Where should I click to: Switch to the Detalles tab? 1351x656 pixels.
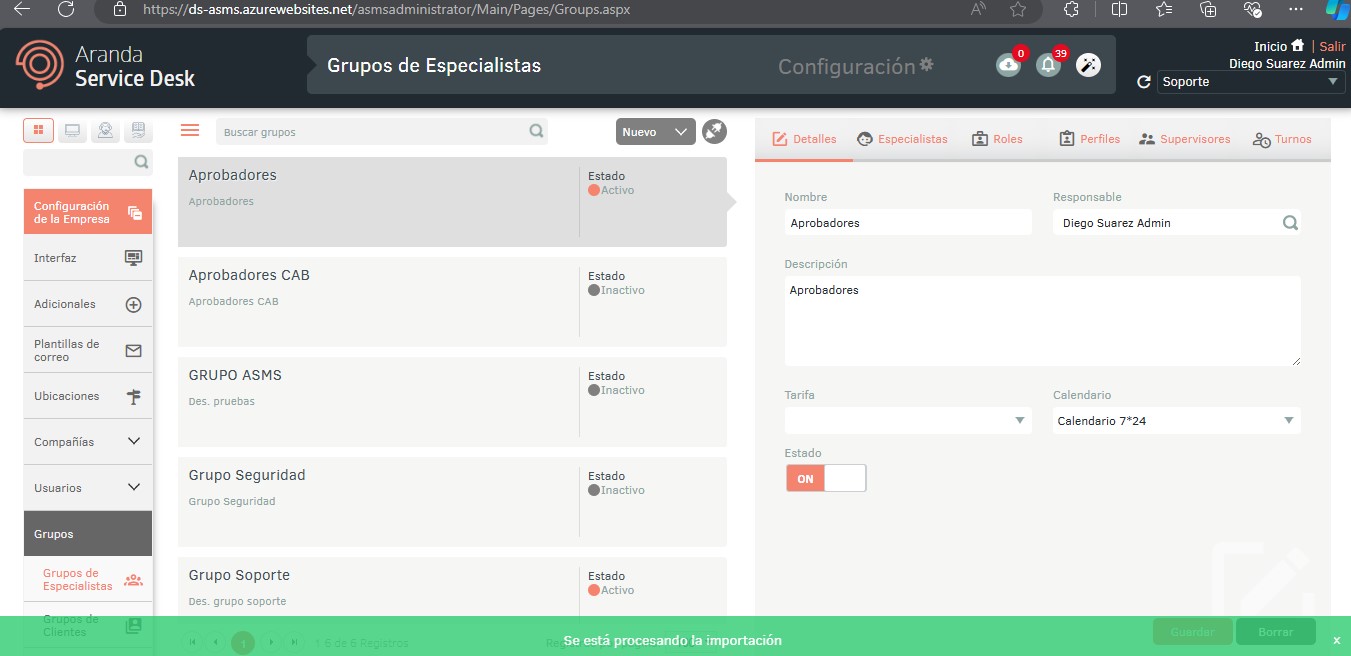(x=804, y=139)
